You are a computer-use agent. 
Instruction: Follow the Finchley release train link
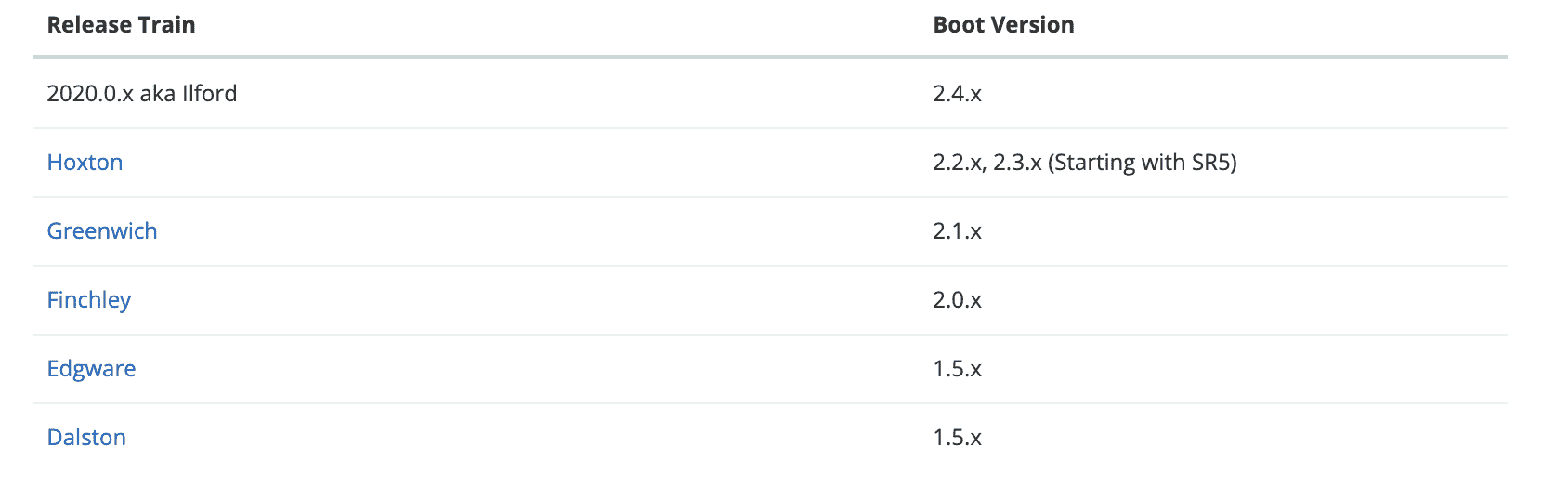(x=89, y=300)
